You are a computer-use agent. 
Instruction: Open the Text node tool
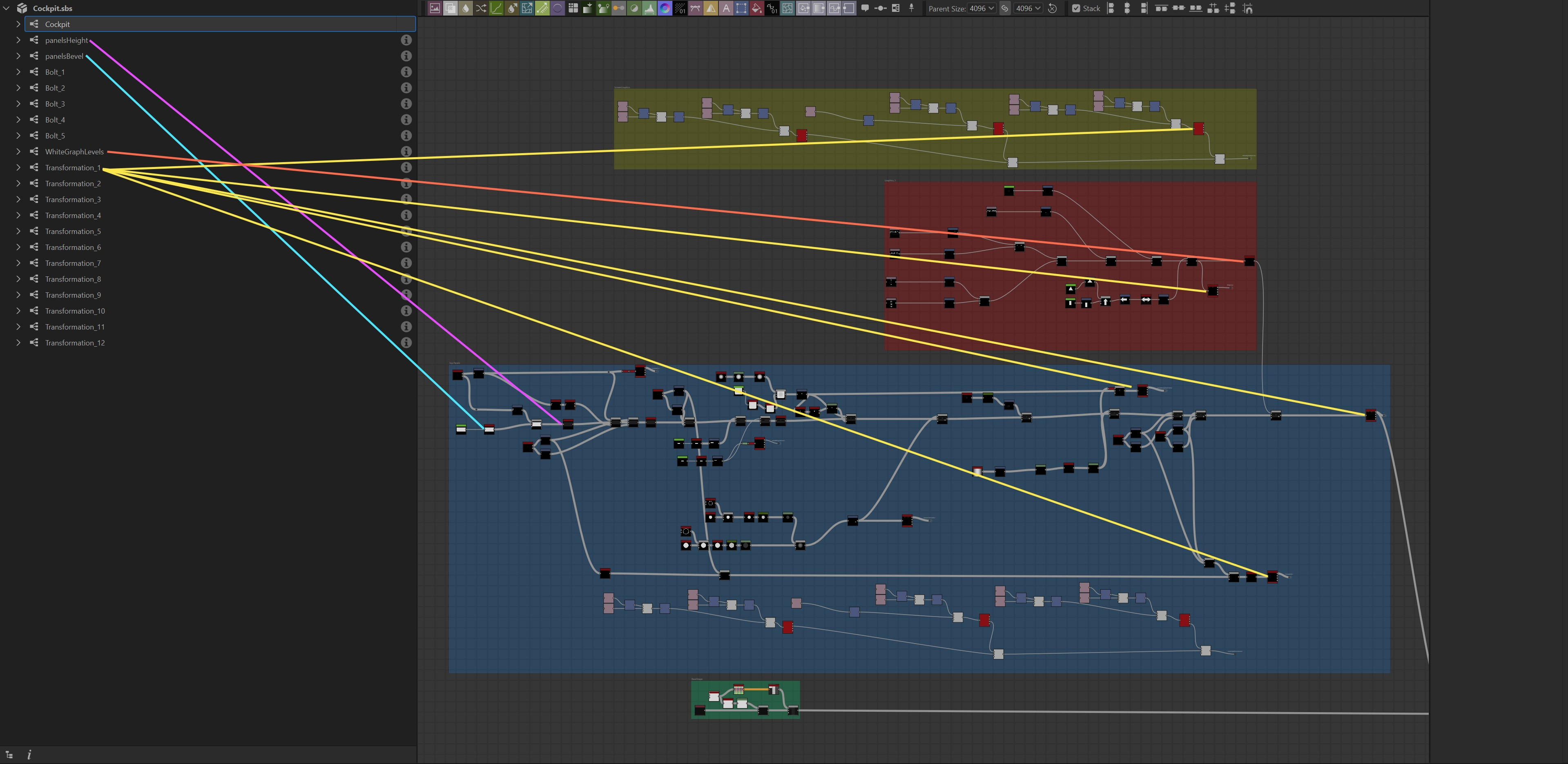[x=726, y=9]
